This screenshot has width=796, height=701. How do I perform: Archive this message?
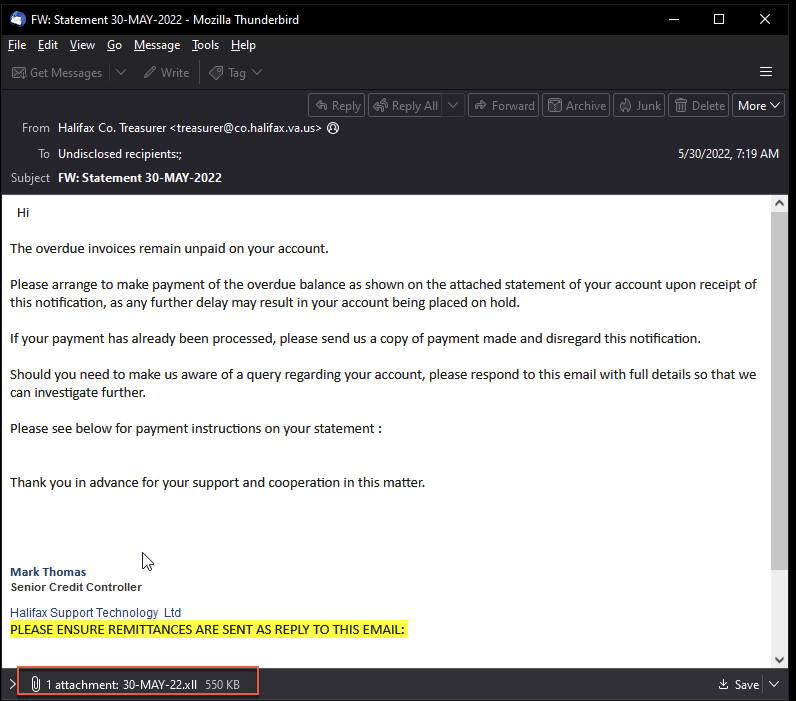point(576,106)
